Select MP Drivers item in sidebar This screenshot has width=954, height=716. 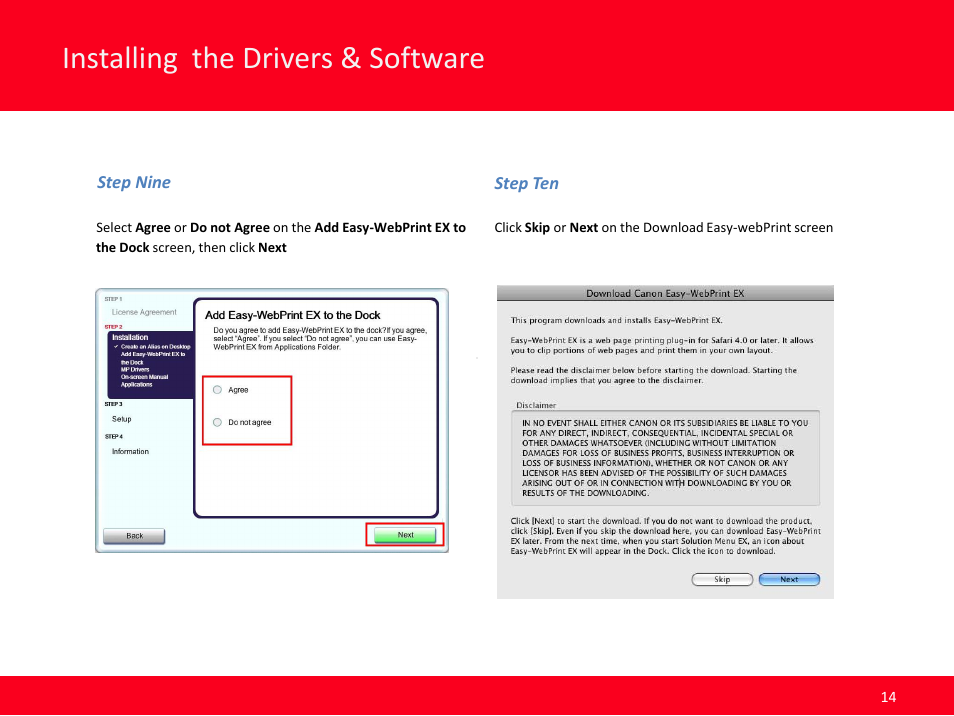(x=135, y=369)
